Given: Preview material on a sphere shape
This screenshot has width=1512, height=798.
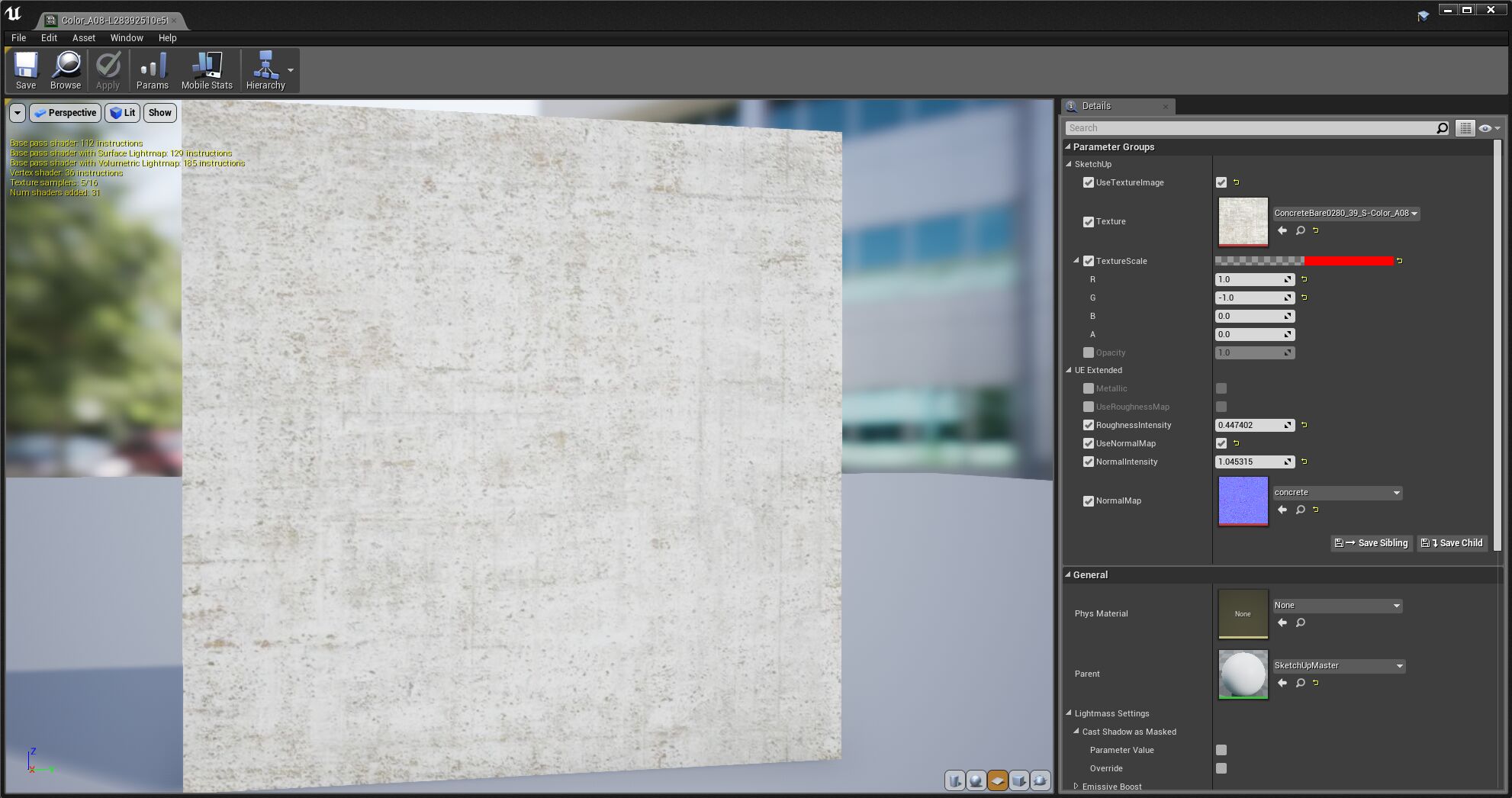Looking at the screenshot, I should (977, 780).
